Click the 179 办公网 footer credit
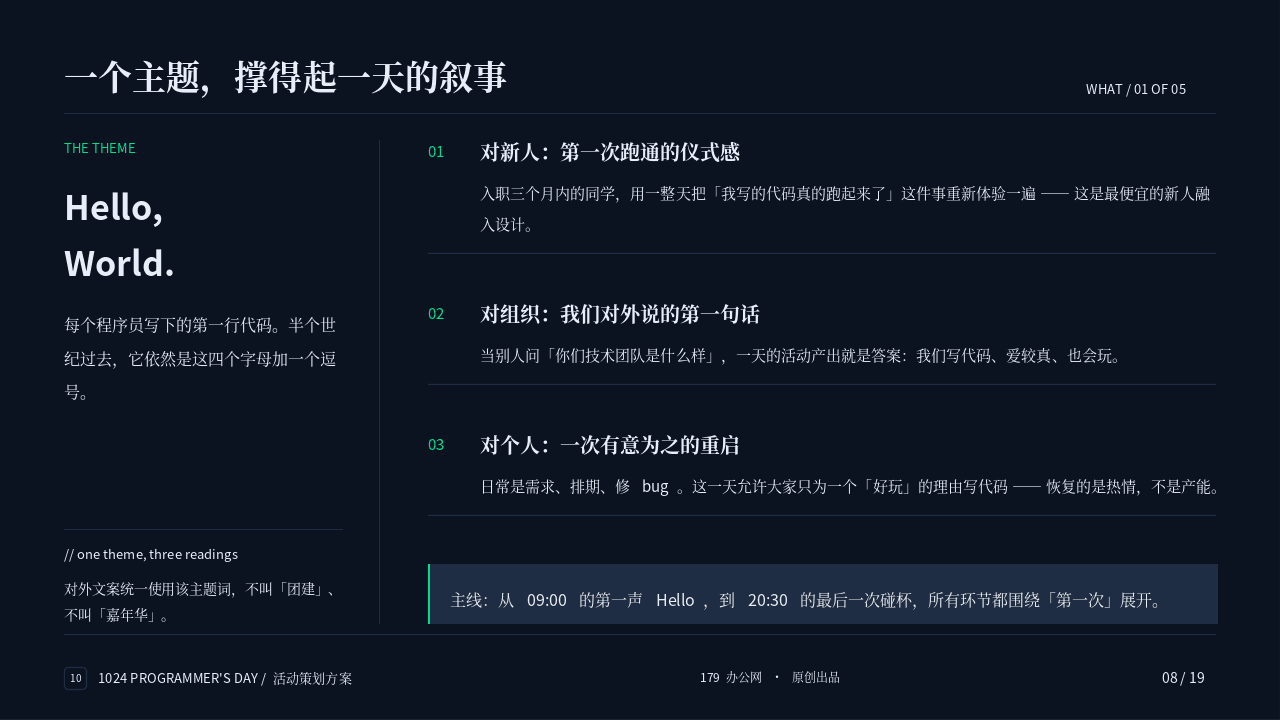 point(731,678)
